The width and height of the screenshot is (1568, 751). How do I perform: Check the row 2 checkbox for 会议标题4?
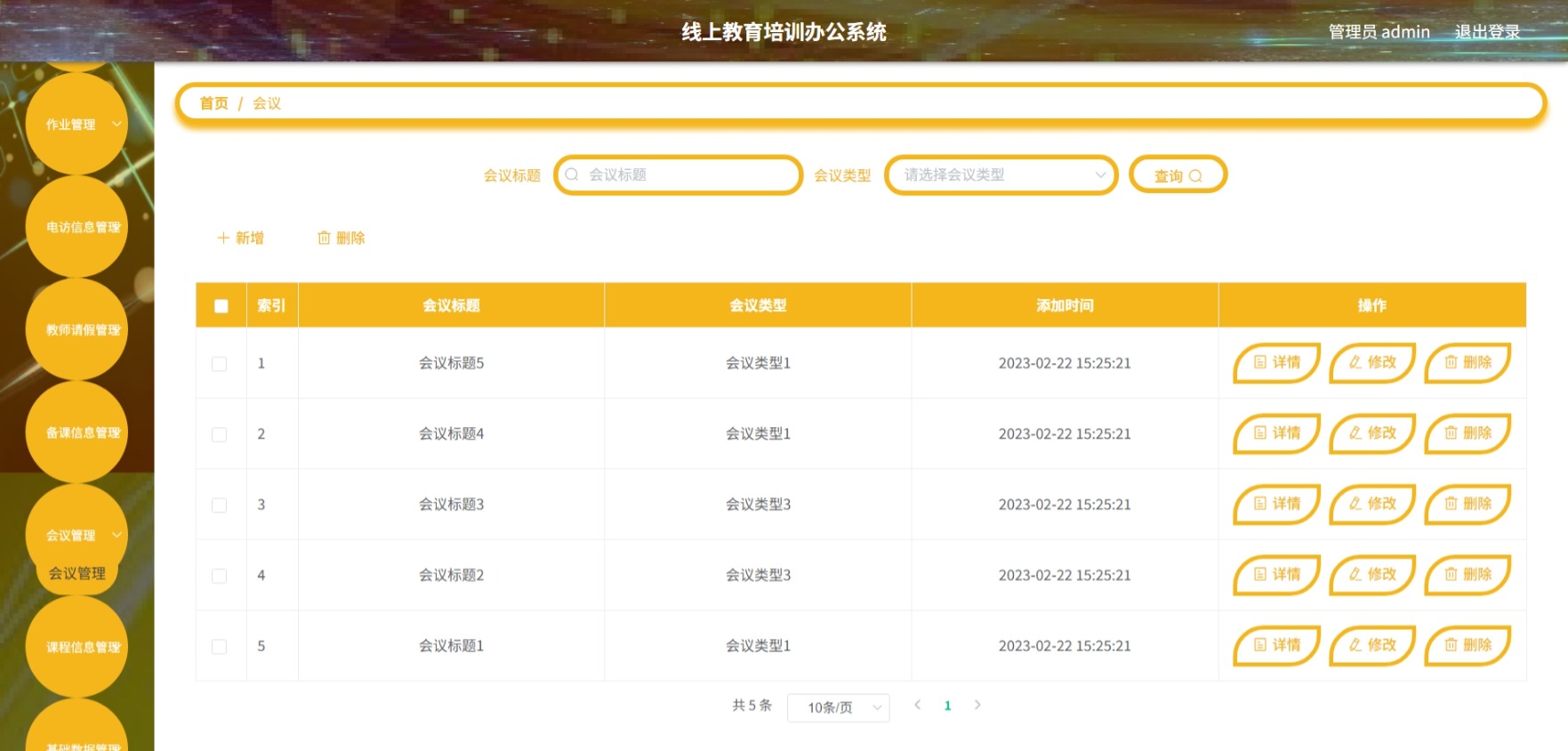(219, 434)
